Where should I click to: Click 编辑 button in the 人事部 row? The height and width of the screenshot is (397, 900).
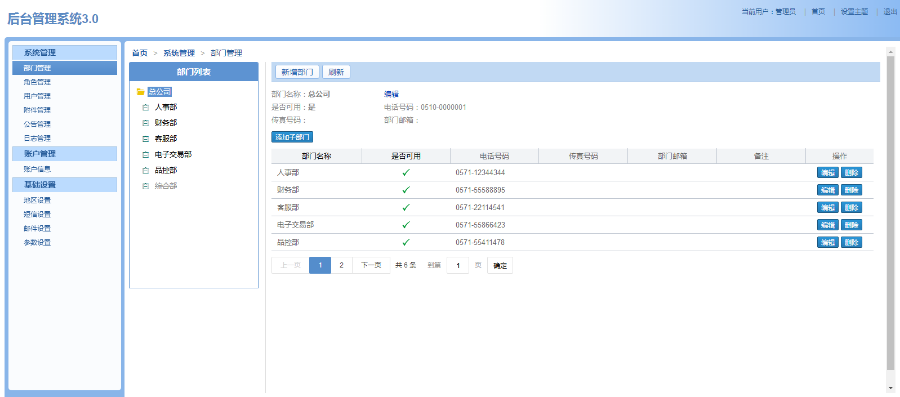(x=828, y=173)
